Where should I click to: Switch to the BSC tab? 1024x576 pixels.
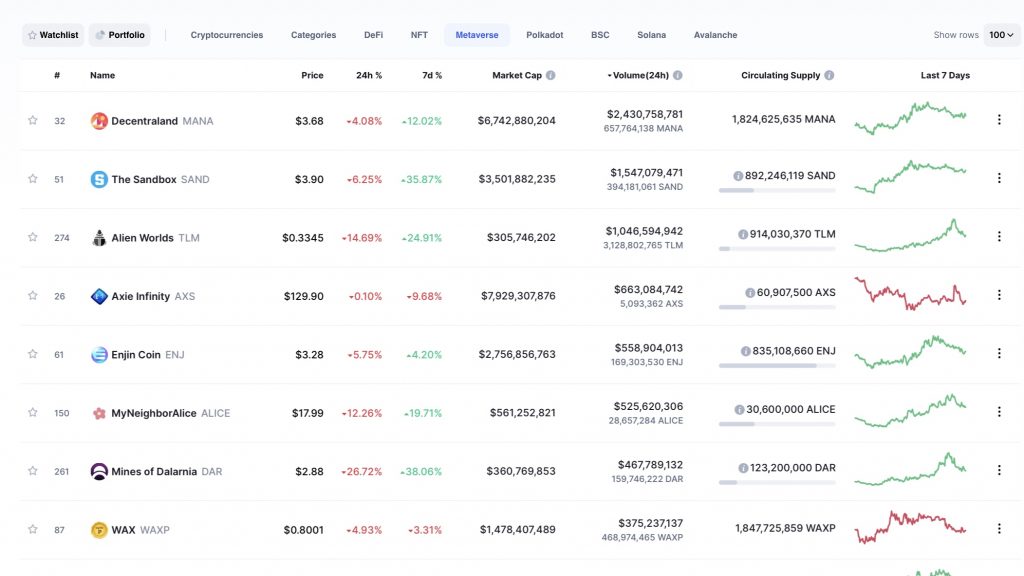pyautogui.click(x=600, y=35)
